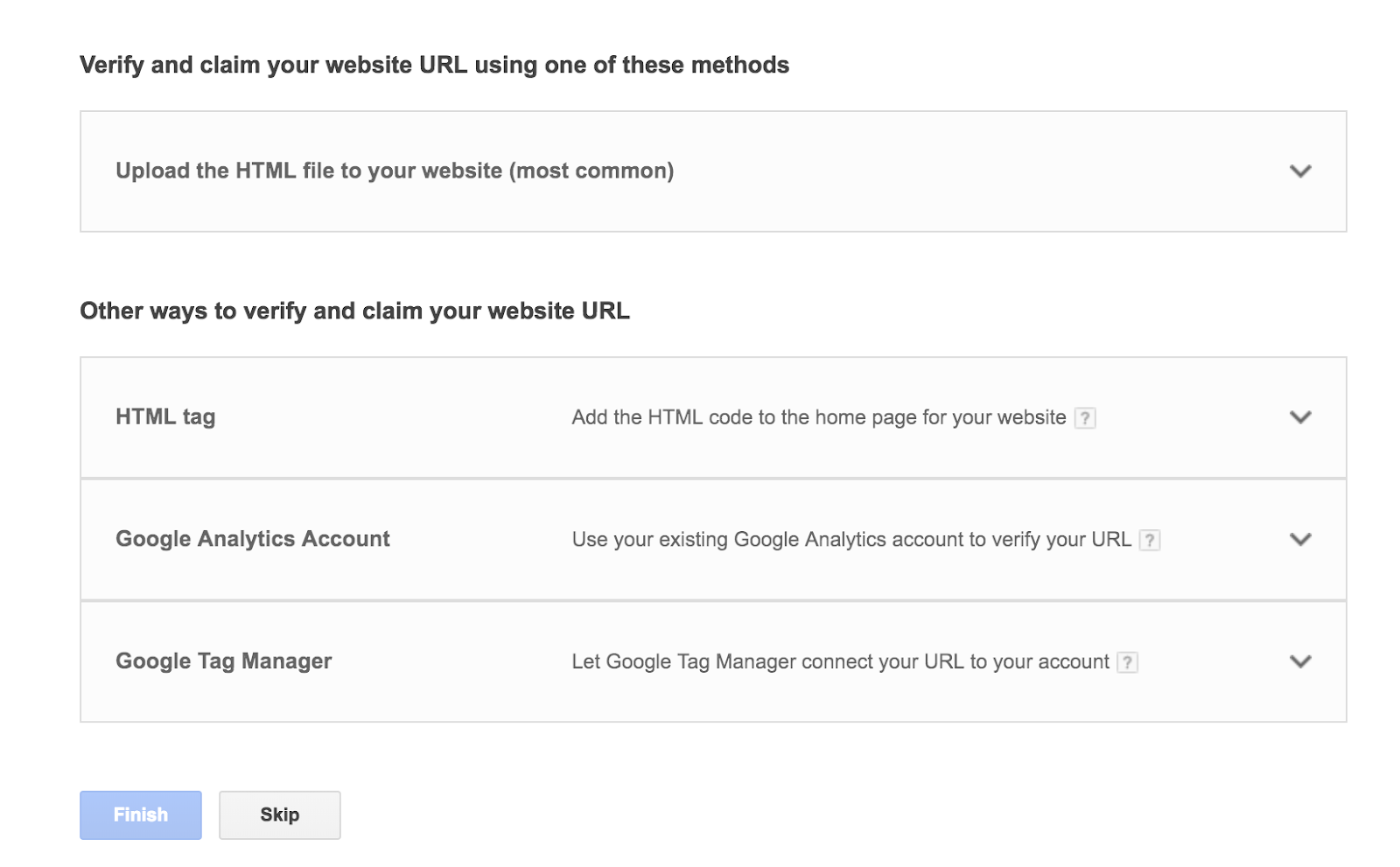The width and height of the screenshot is (1400, 867).
Task: Click the 'Verify and claim your website' heading
Action: click(434, 66)
